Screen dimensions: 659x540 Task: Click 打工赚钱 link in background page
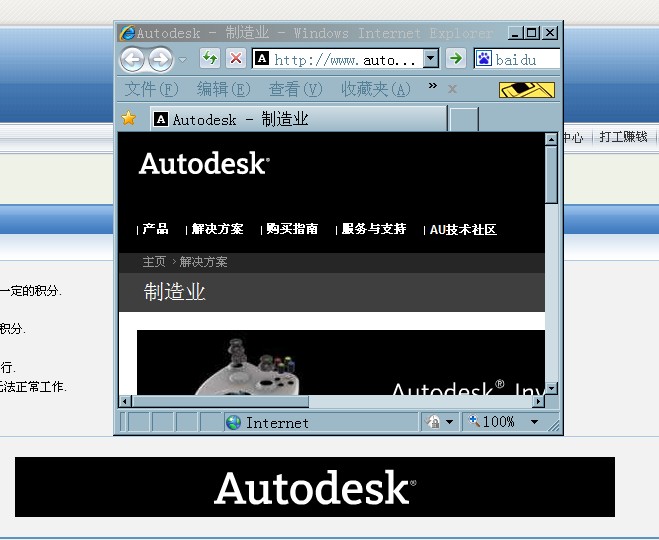[623, 137]
